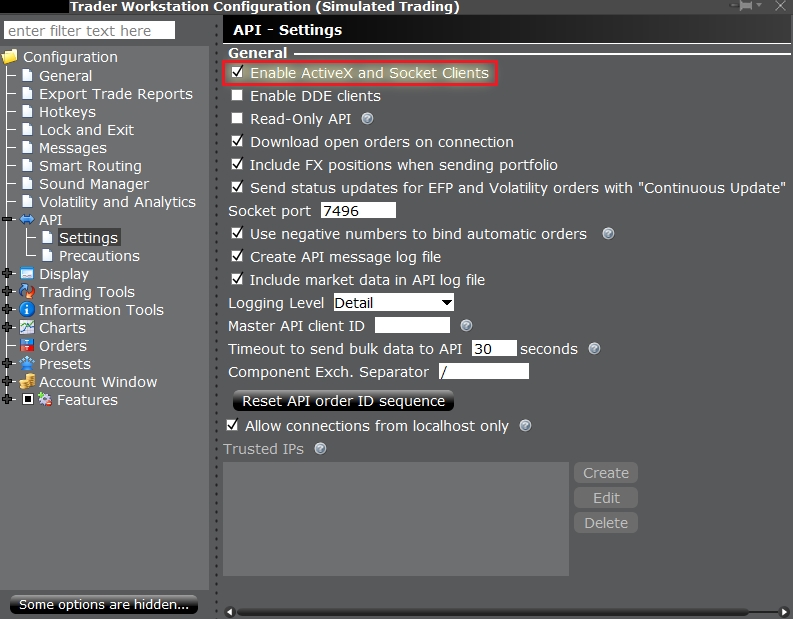This screenshot has height=619, width=793.
Task: Click help icon beside Master API client ID
Action: [x=466, y=326]
